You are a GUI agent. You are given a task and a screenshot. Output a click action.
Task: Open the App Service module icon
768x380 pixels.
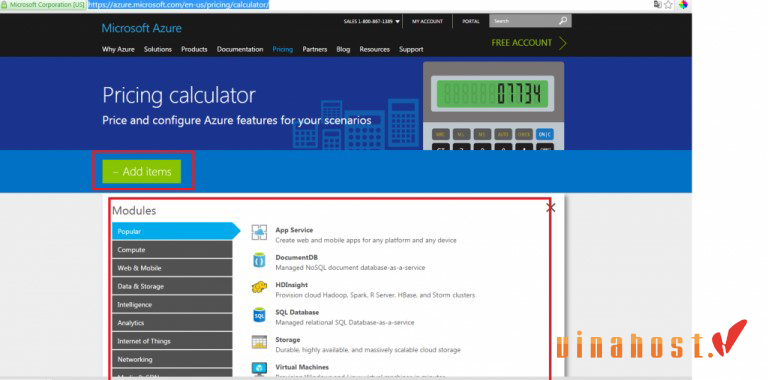259,232
